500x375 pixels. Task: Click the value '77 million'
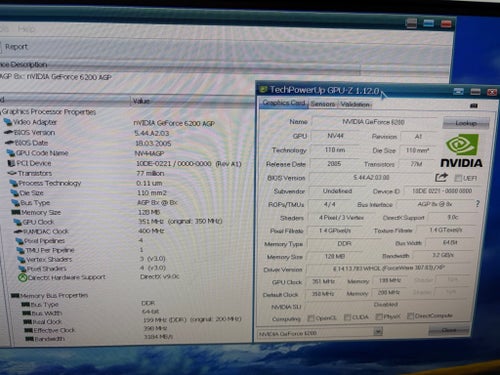(x=150, y=173)
